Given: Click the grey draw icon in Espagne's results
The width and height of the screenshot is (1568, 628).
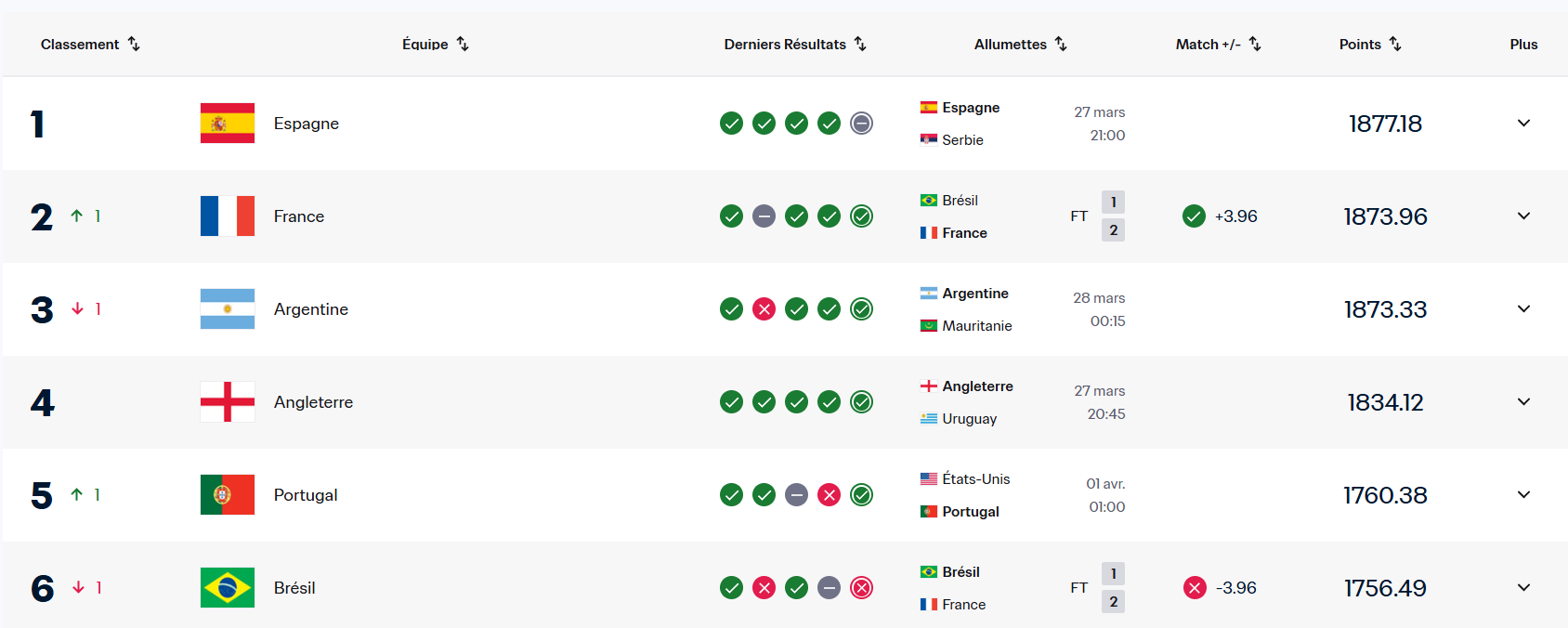Looking at the screenshot, I should click(x=861, y=123).
